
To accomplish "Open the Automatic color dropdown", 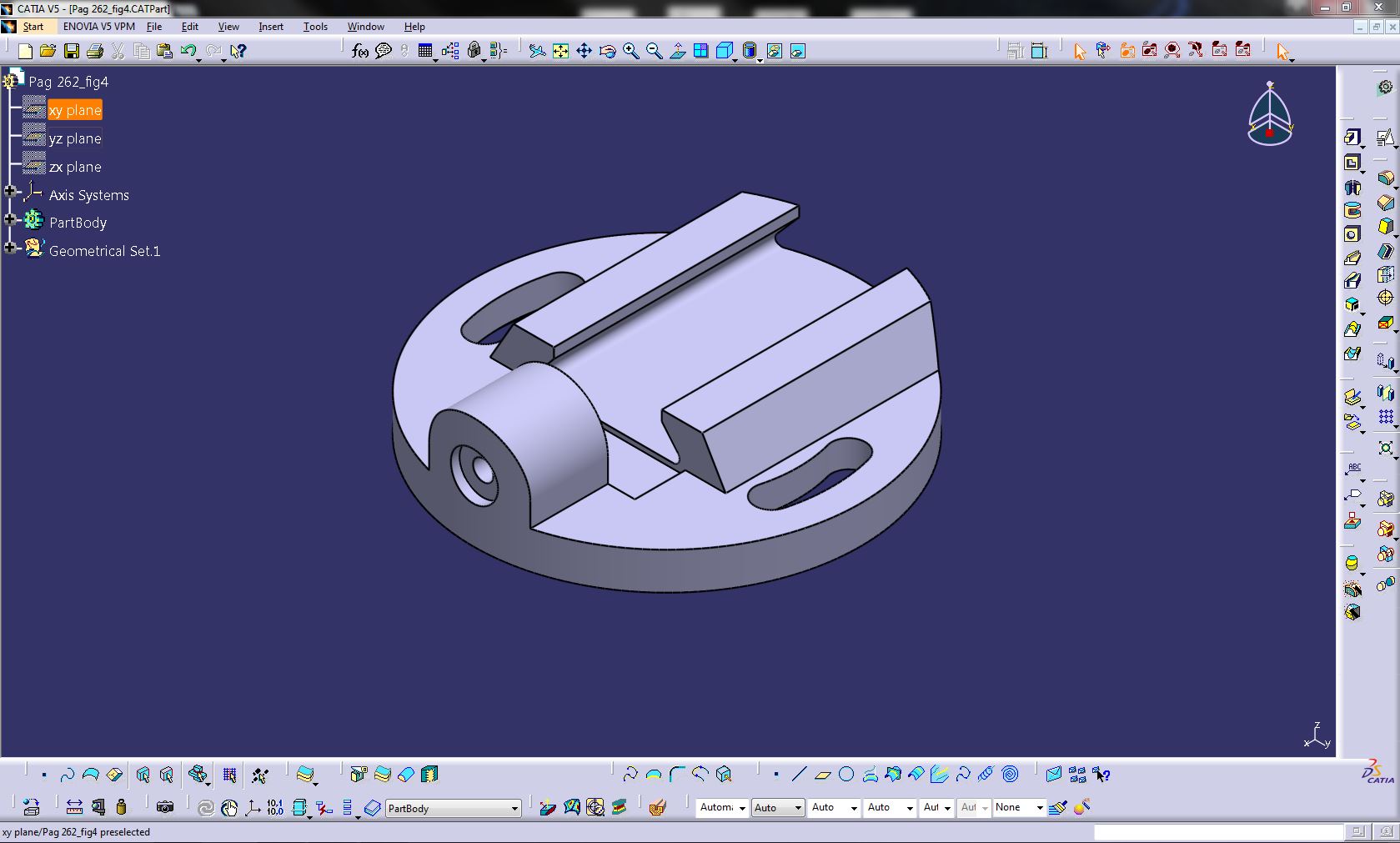I will click(x=722, y=807).
